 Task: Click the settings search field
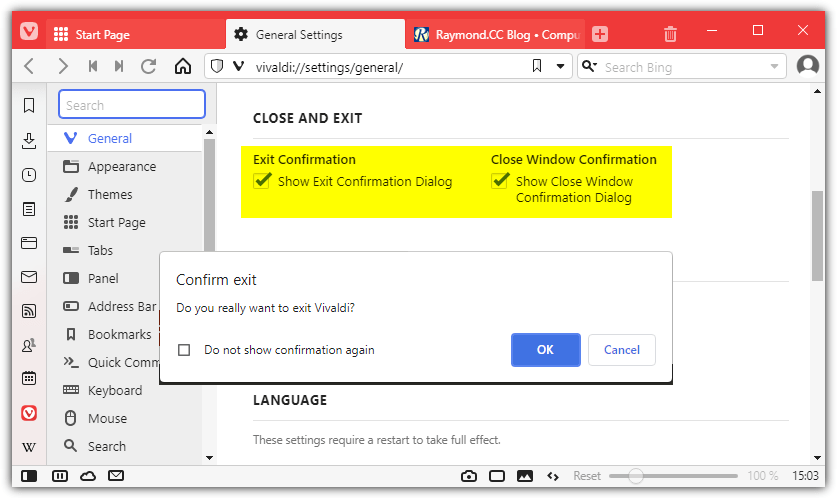pyautogui.click(x=132, y=104)
